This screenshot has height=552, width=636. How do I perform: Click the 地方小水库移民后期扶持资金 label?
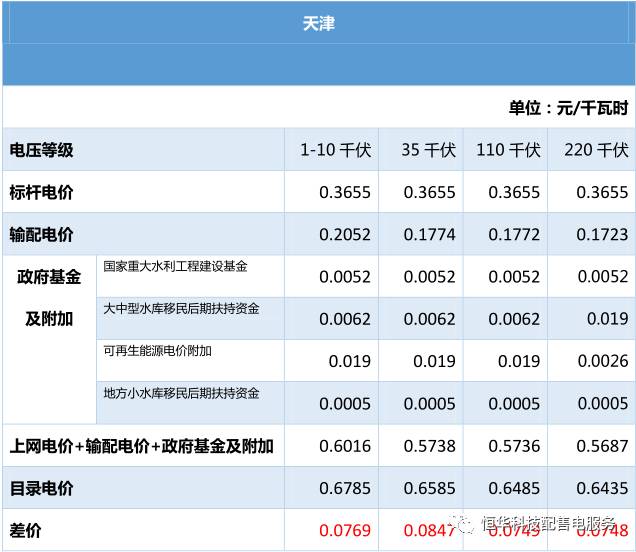(181, 393)
